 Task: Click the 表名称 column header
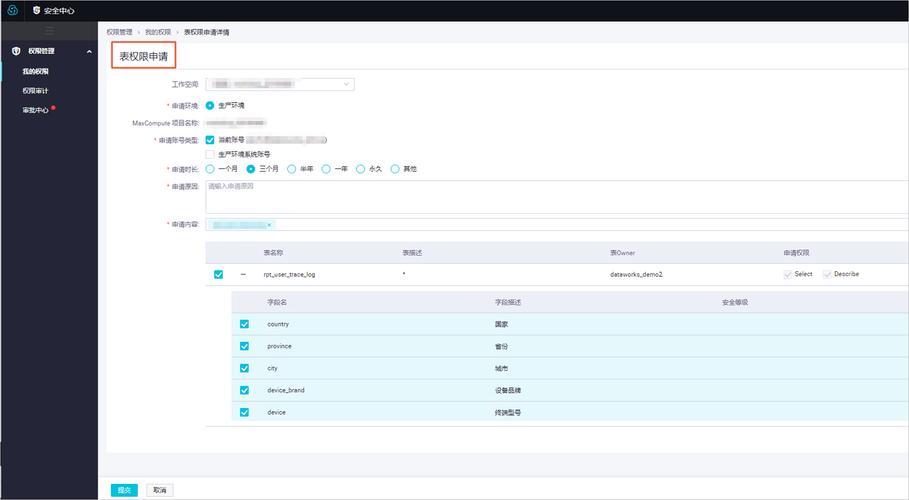(273, 253)
